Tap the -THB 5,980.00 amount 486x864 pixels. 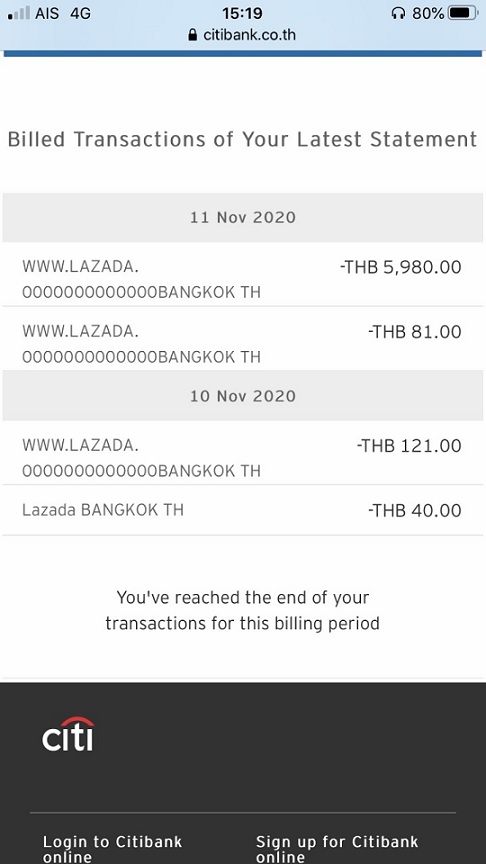coord(401,267)
